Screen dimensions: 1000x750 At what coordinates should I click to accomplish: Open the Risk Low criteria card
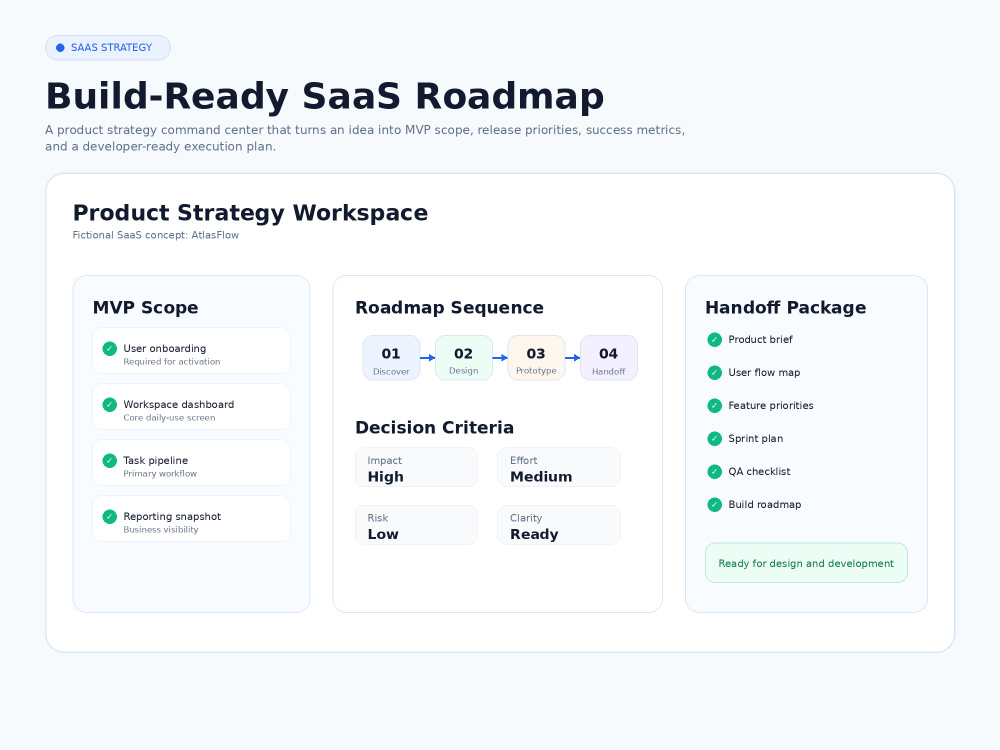coord(416,526)
